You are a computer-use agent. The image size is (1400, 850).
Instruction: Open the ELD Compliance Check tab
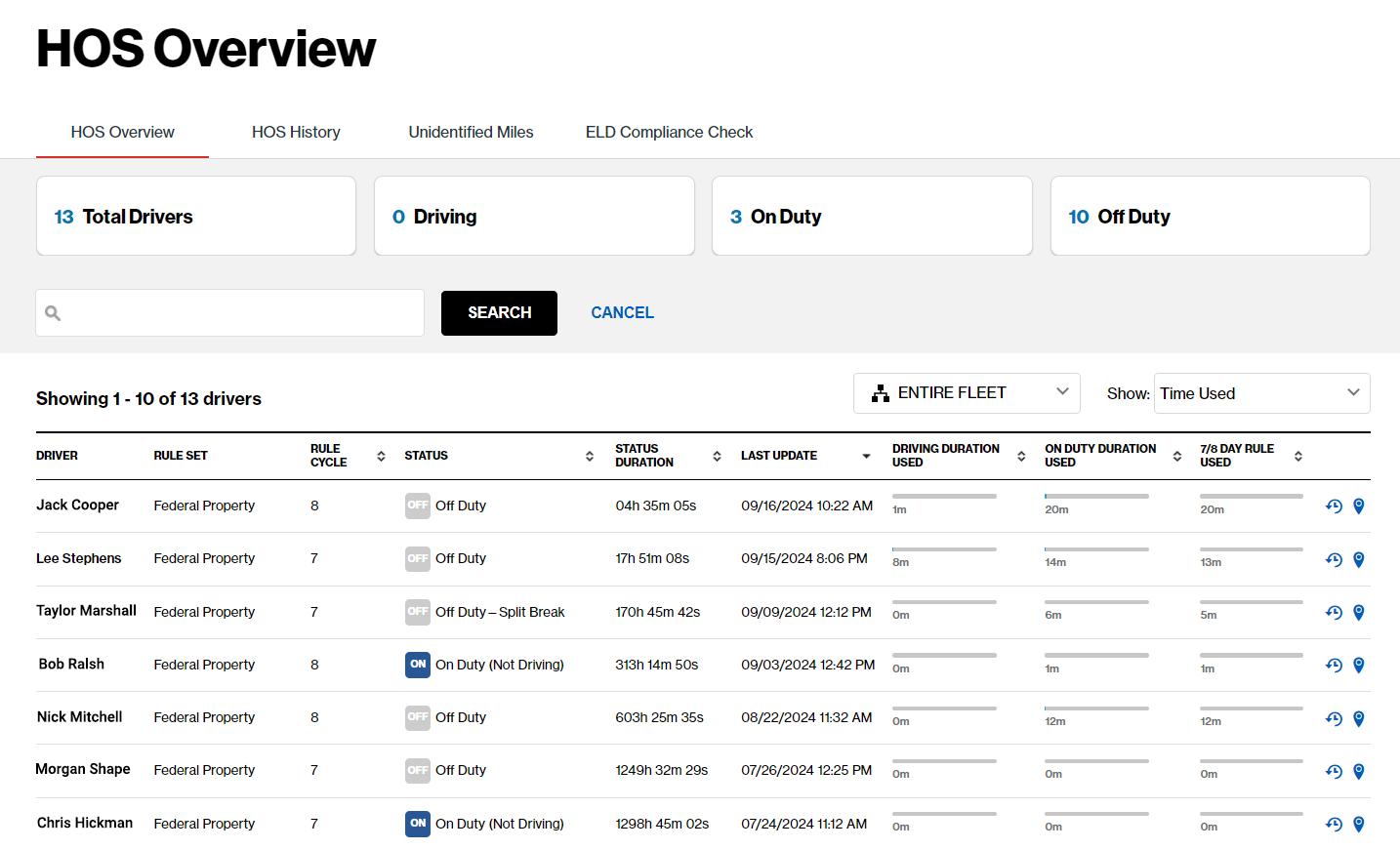669,132
